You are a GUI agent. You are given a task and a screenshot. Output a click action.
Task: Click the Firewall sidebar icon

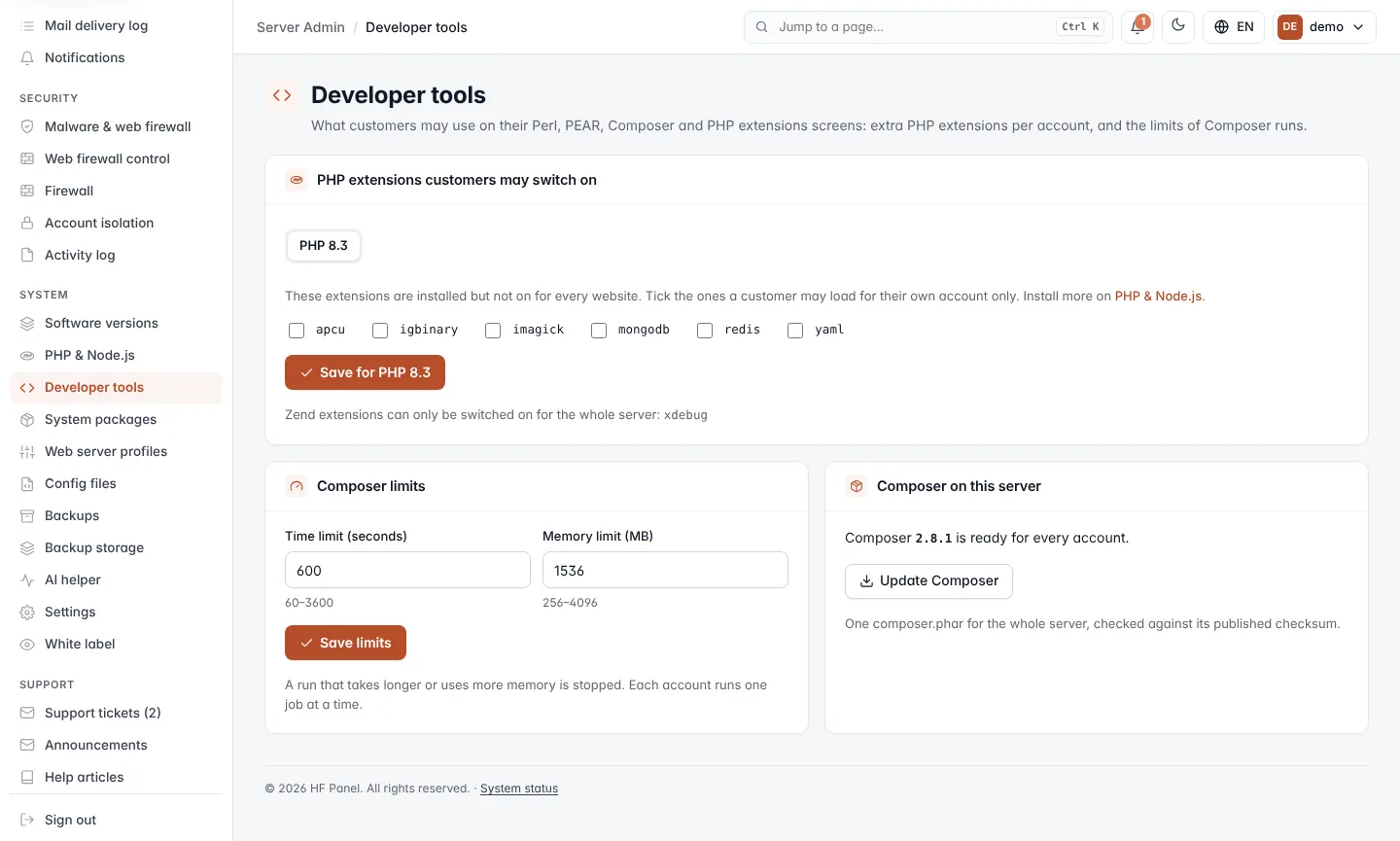coord(27,191)
